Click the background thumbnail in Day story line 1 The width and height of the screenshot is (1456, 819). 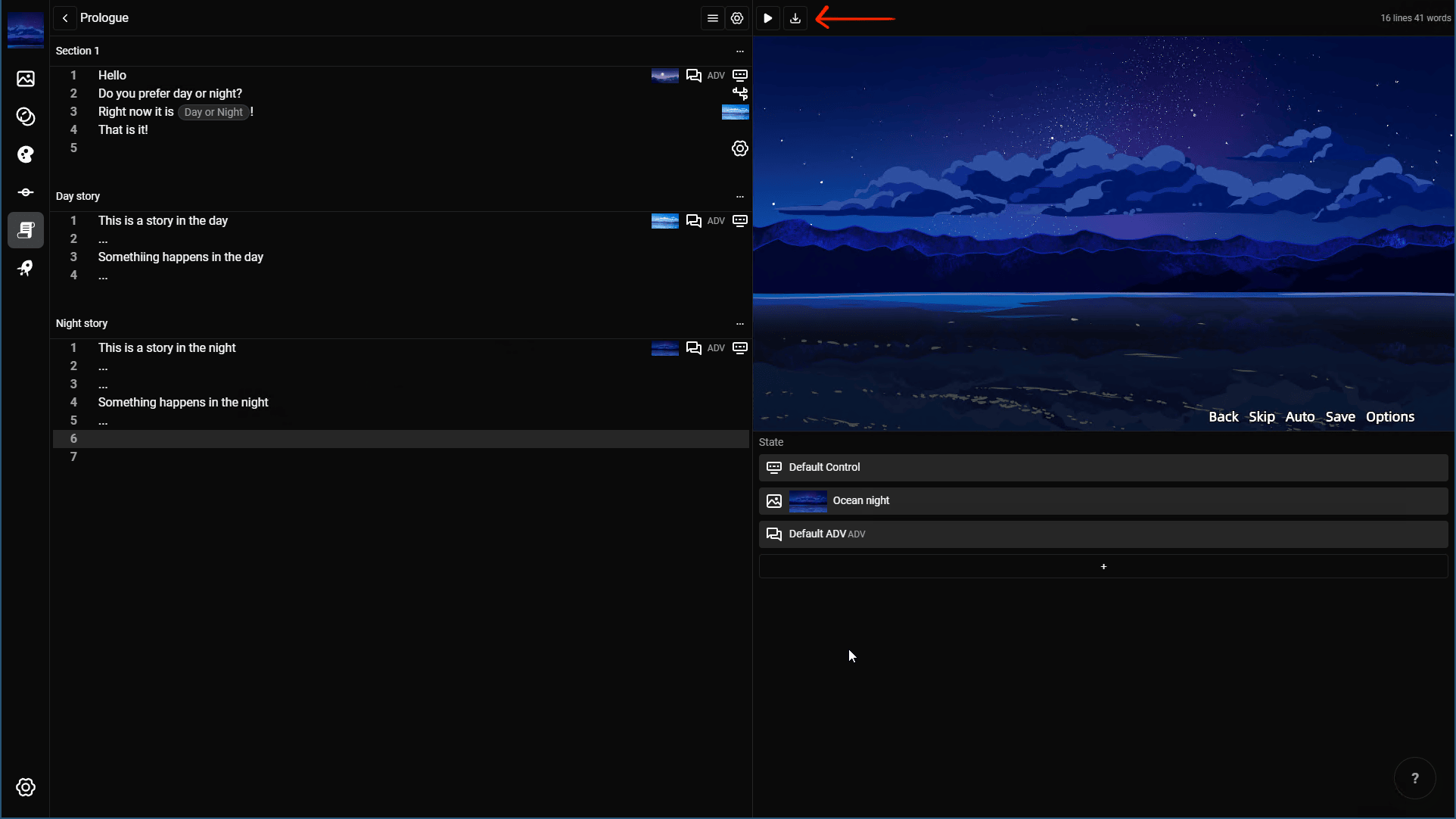[665, 221]
